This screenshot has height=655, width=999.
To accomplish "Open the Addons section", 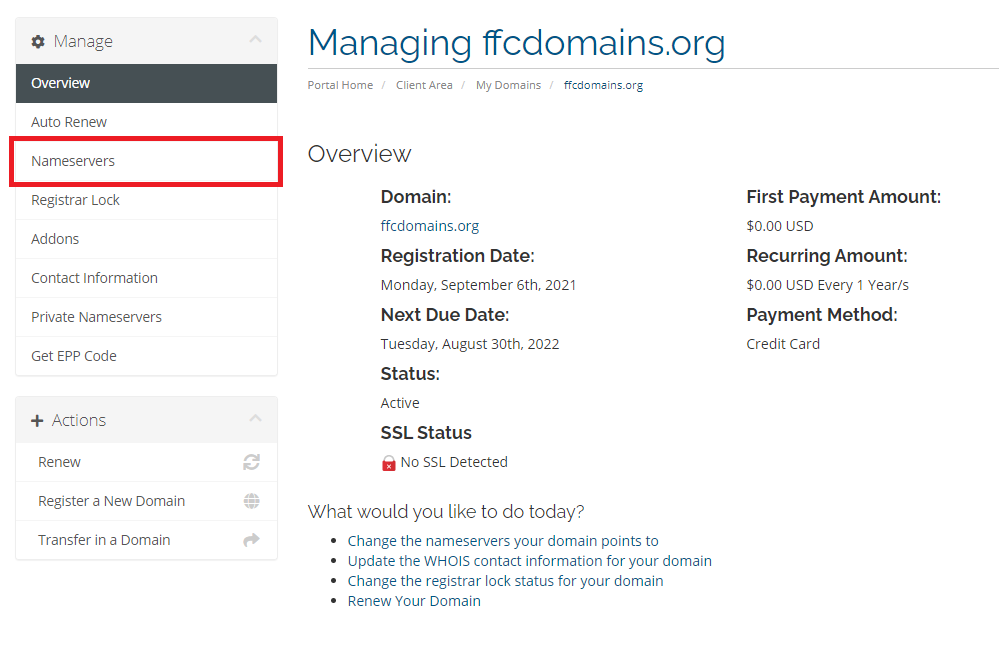I will pos(55,238).
